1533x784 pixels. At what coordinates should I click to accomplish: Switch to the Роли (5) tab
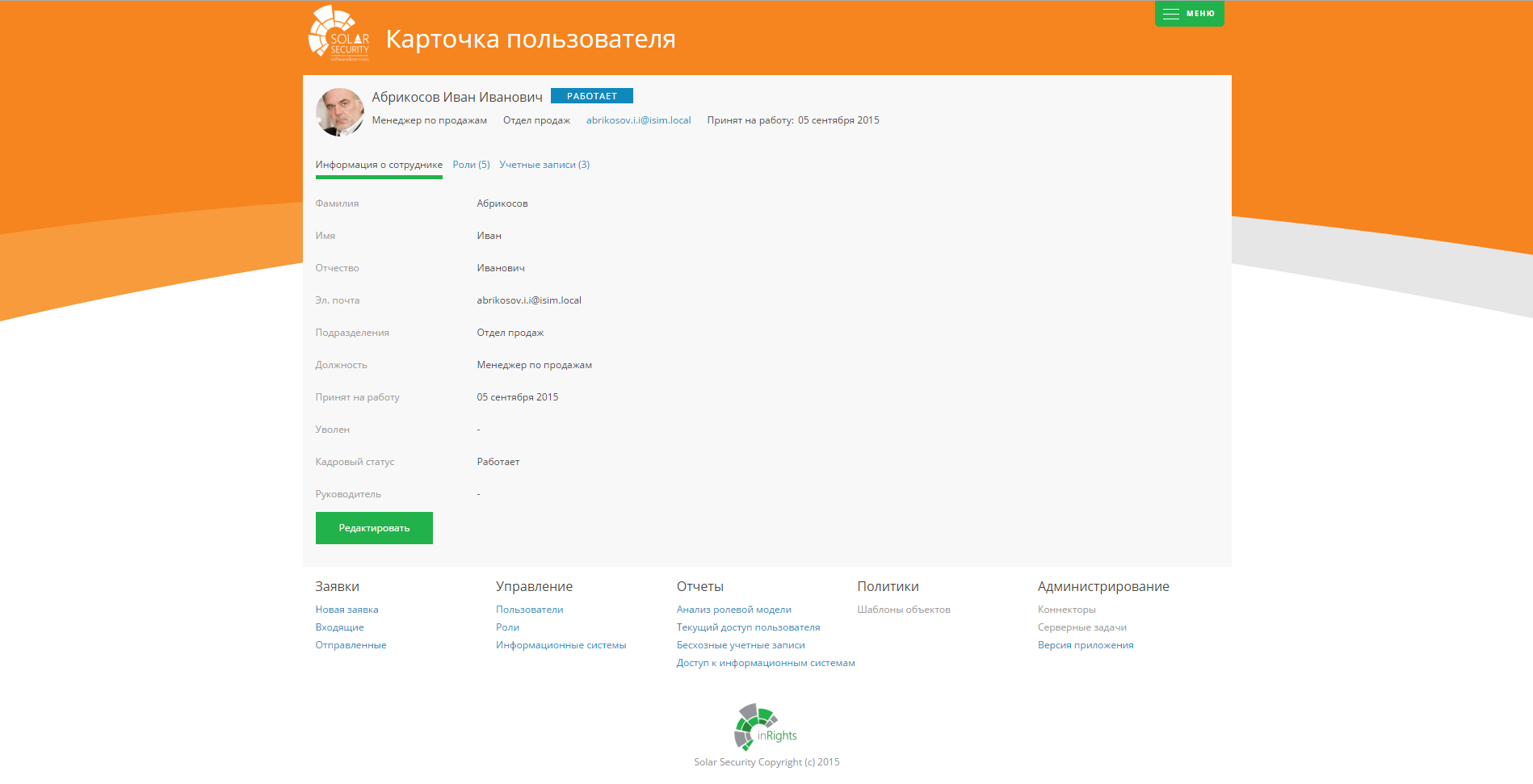point(472,165)
